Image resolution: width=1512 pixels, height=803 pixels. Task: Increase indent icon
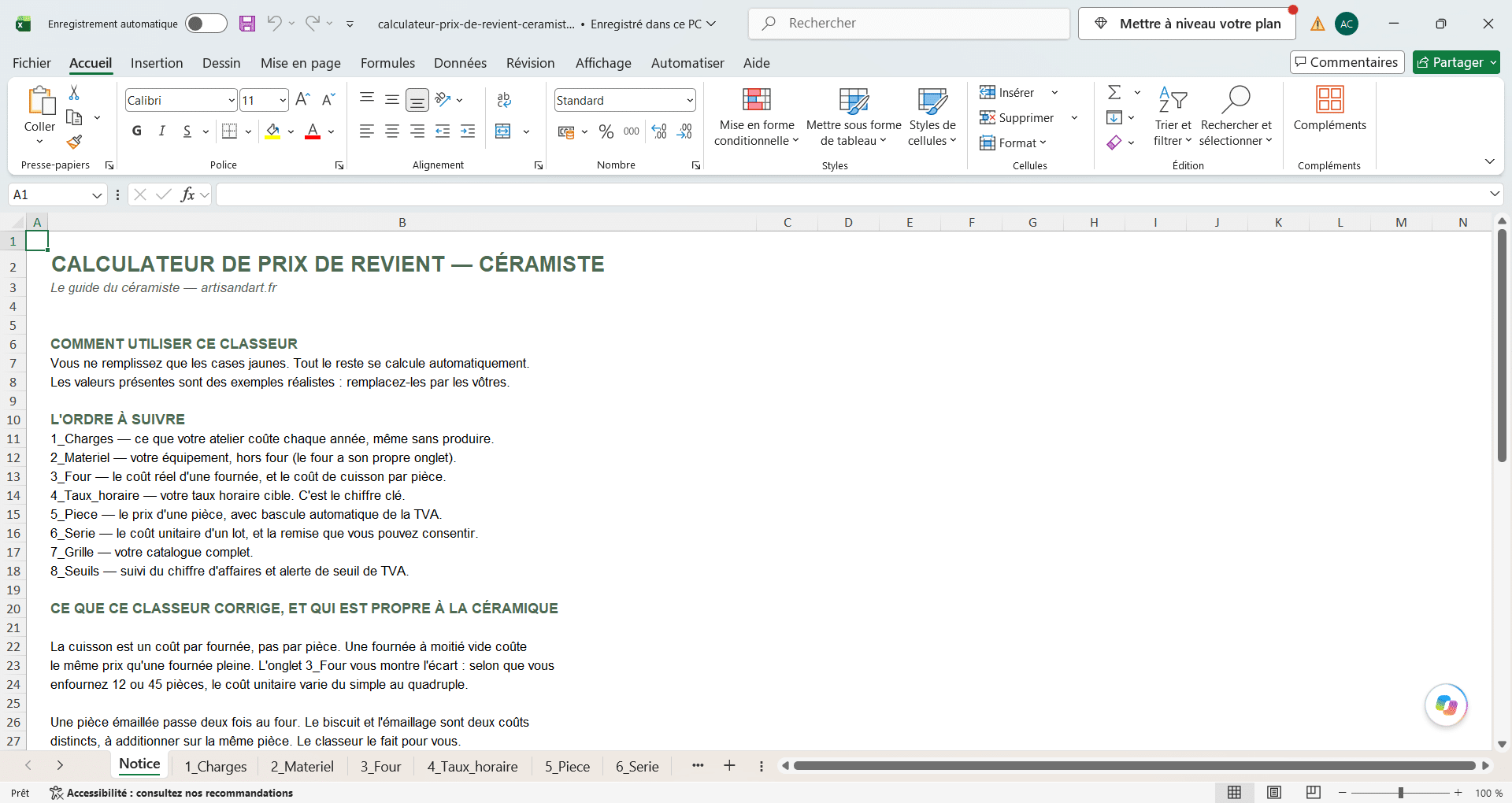(x=468, y=131)
